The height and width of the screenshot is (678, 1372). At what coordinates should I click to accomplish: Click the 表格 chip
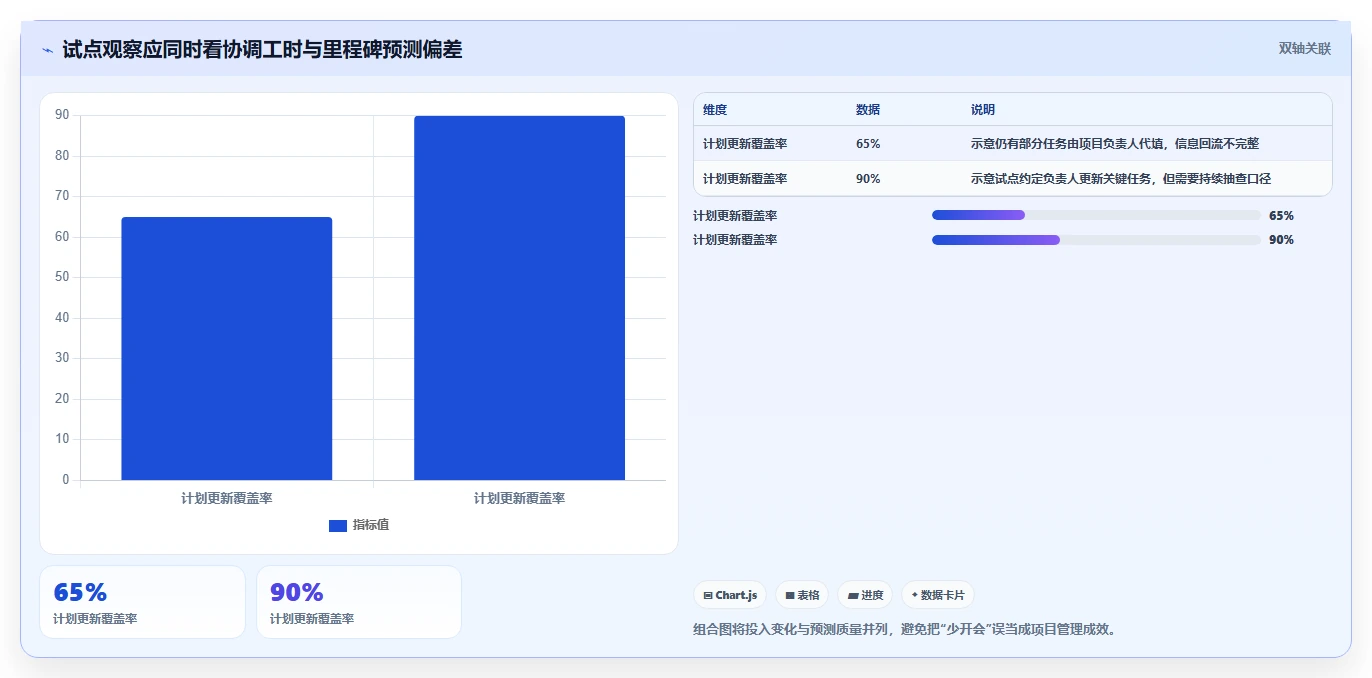click(802, 595)
